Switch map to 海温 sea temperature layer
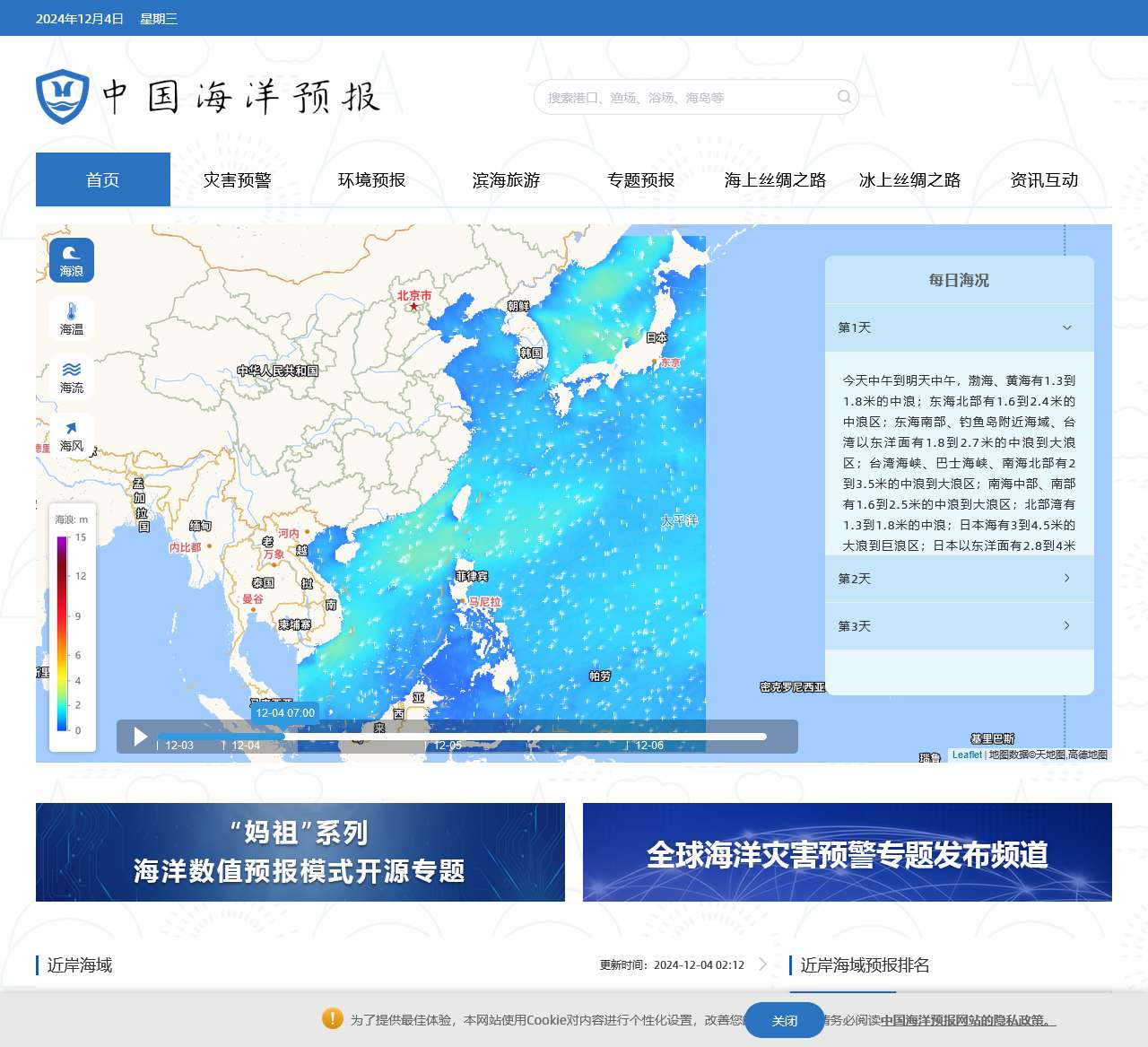 pos(72,318)
